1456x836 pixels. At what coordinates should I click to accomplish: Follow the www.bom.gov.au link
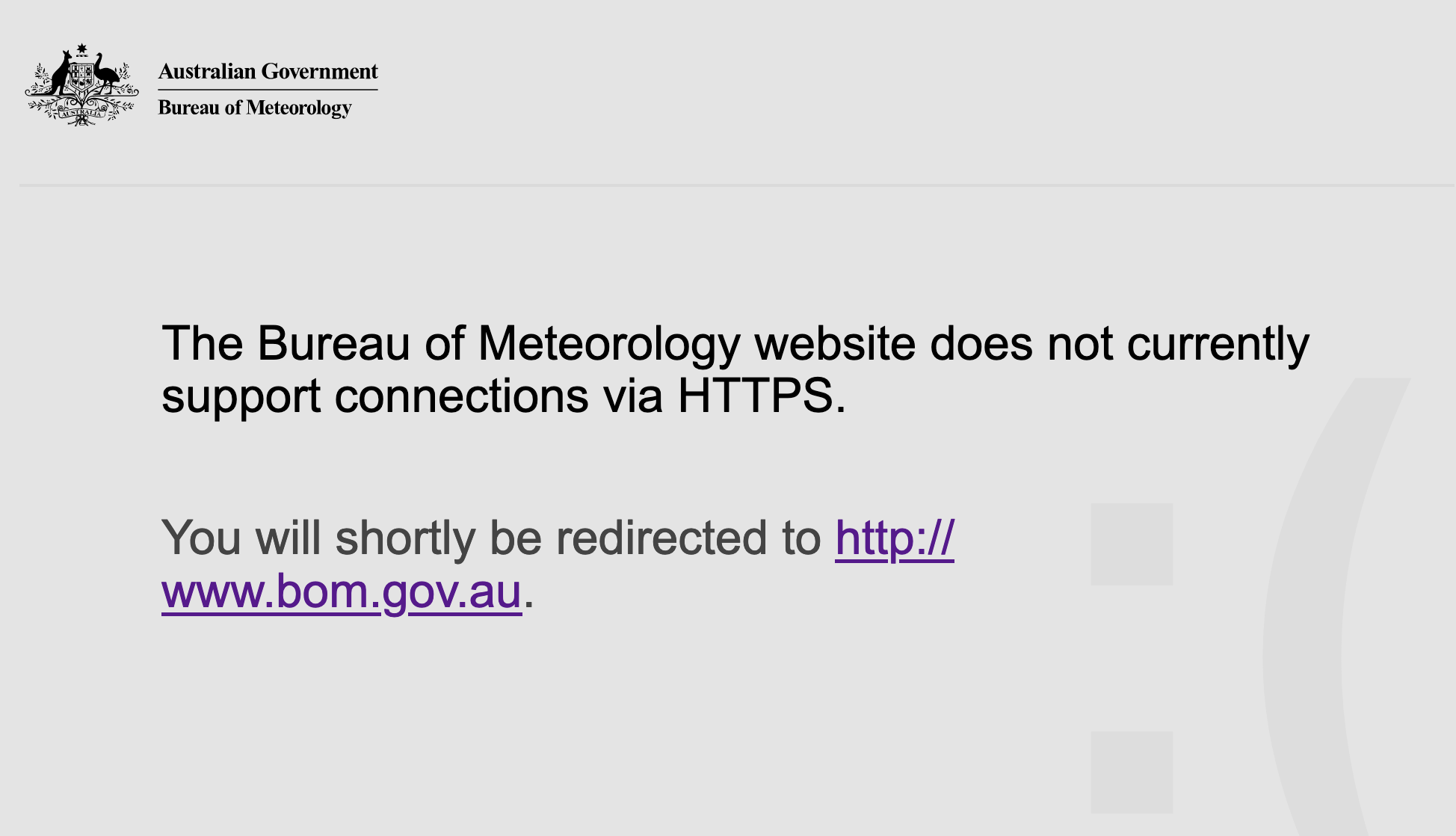point(341,591)
